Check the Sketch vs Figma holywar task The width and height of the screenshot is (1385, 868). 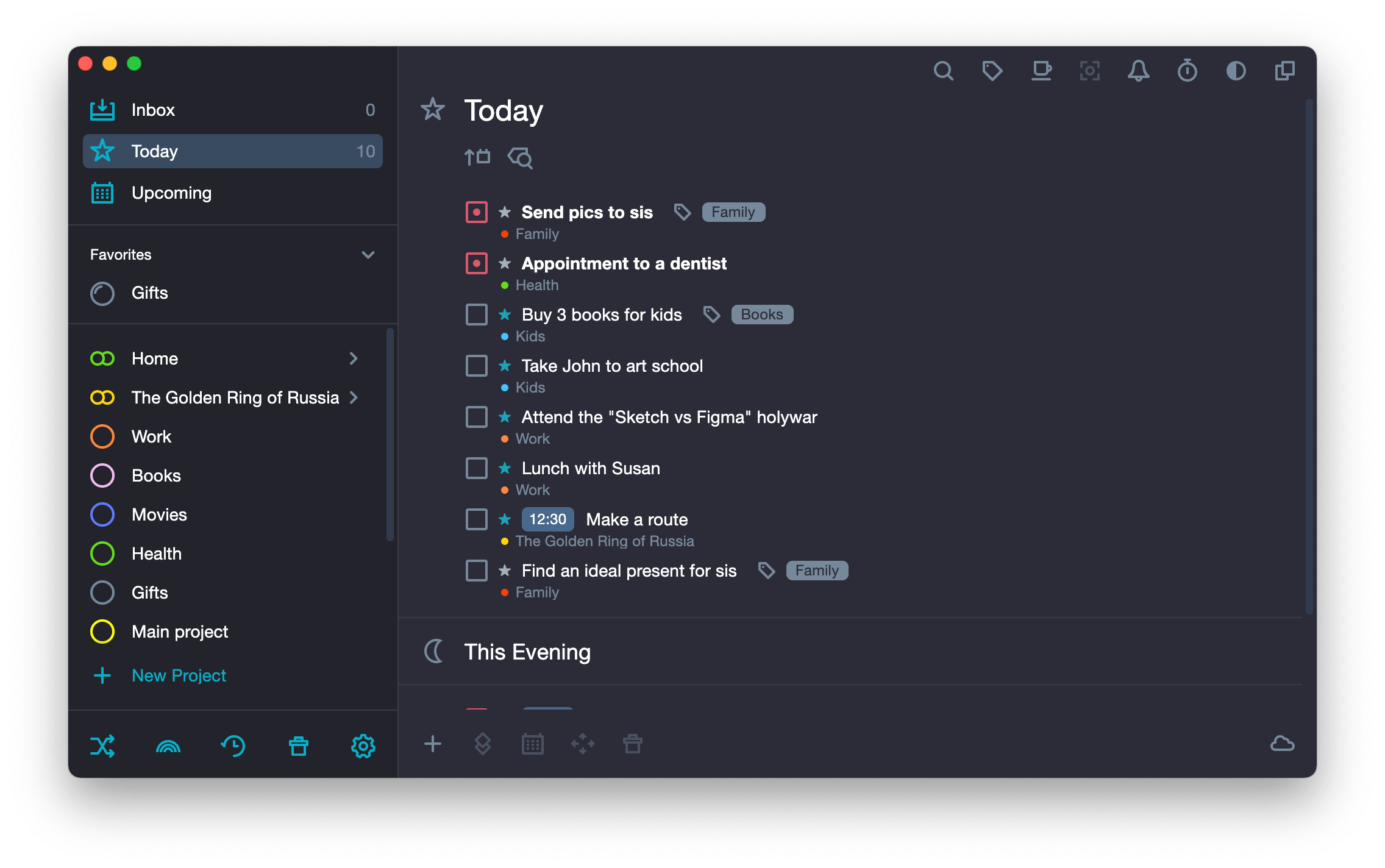click(x=477, y=417)
